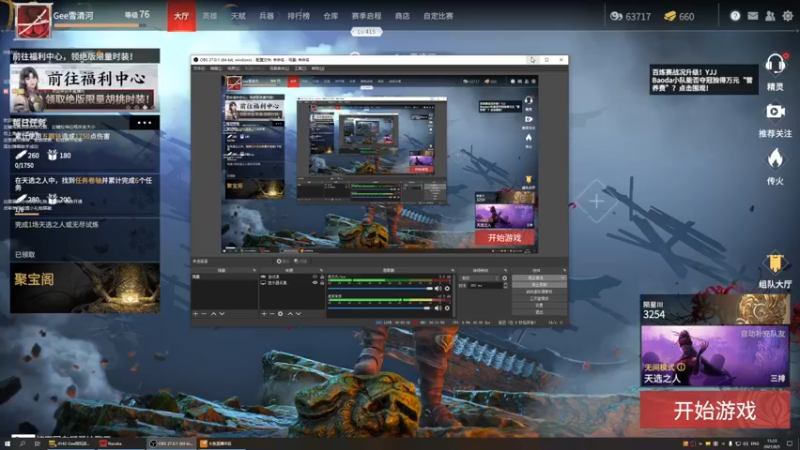Viewport: 800px width, 450px height.
Task: Open Windows taskbar search
Action: pyautogui.click(x=22, y=443)
